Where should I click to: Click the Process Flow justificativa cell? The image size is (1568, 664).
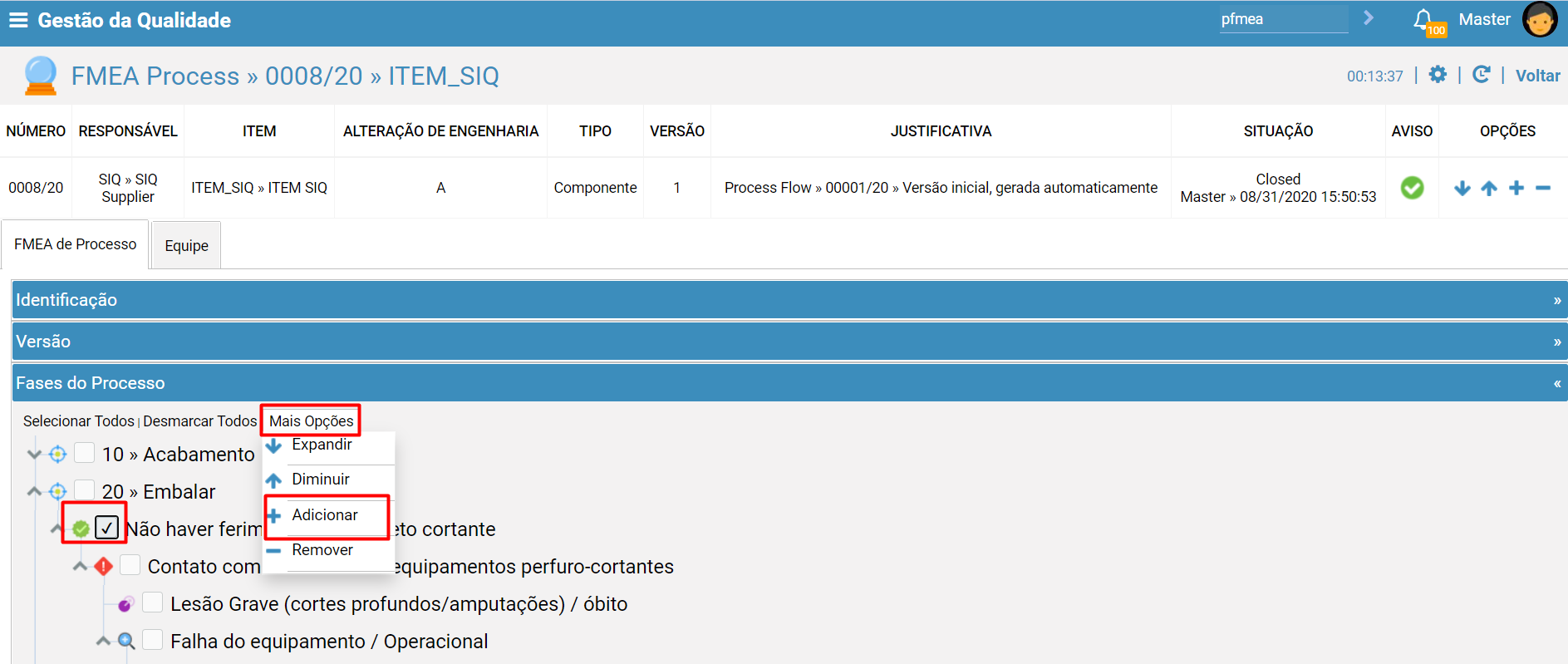pos(941,188)
